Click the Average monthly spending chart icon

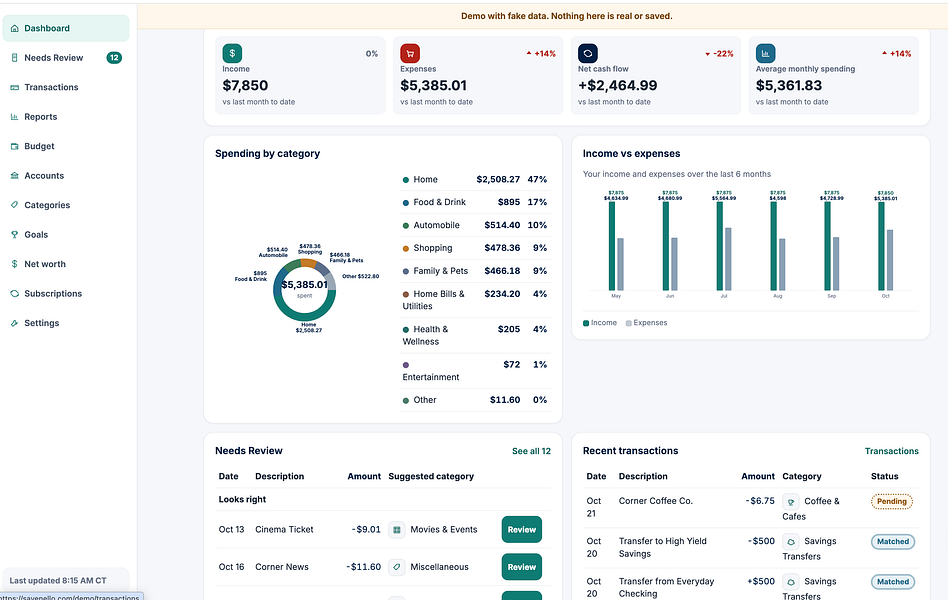click(x=765, y=53)
